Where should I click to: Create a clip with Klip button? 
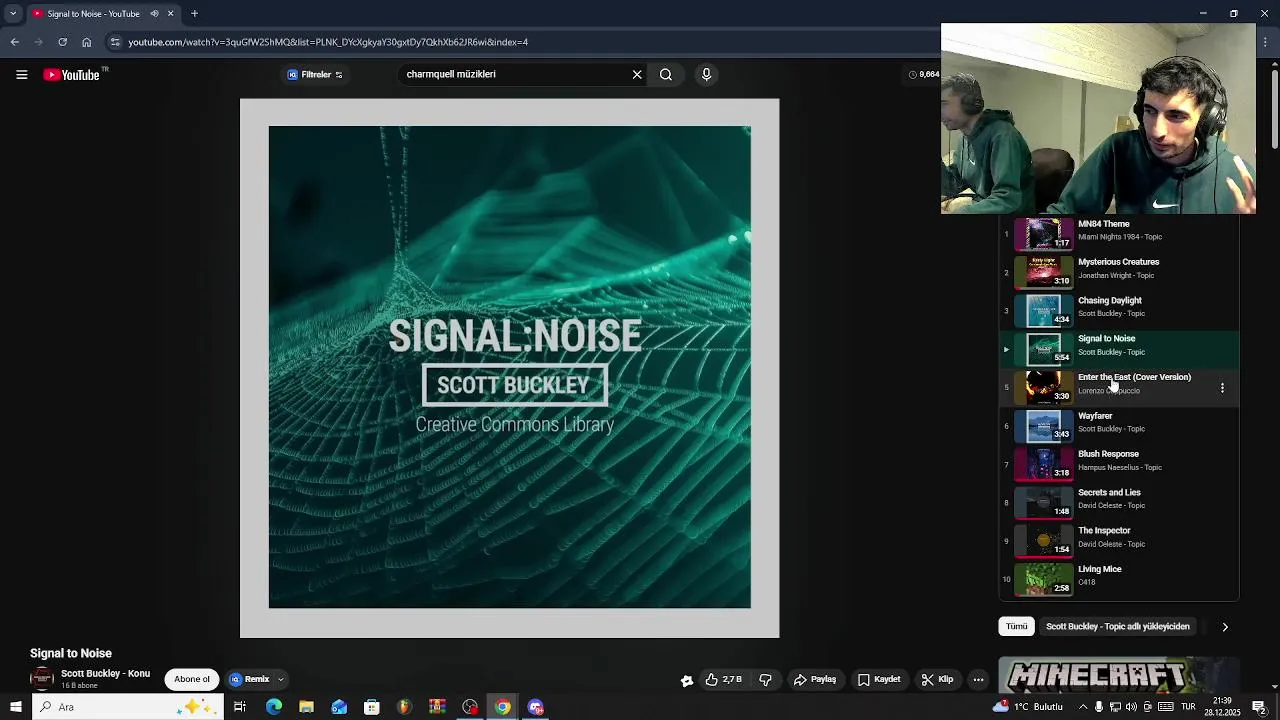tap(937, 680)
